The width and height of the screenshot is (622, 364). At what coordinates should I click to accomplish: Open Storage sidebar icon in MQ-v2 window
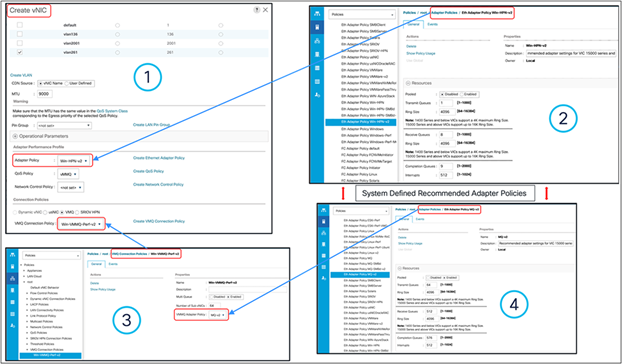[x=323, y=267]
